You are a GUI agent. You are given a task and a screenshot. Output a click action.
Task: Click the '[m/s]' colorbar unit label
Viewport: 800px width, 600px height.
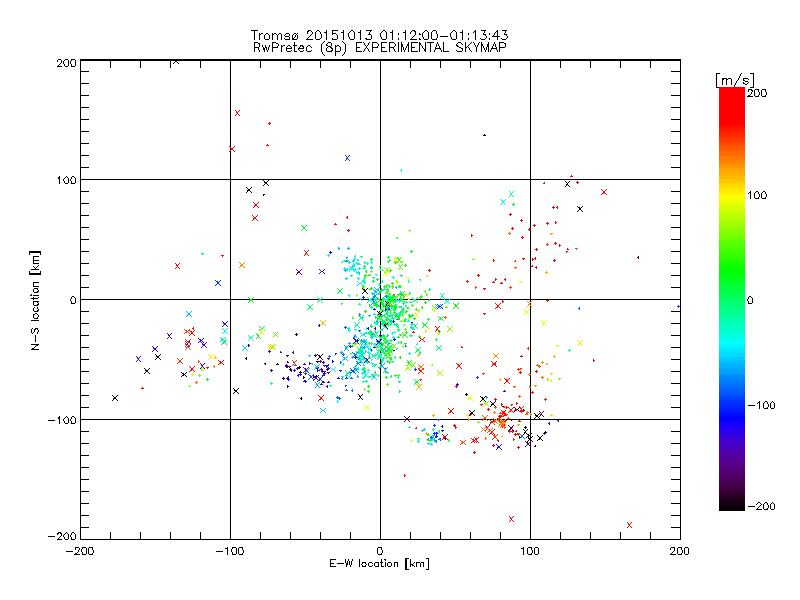click(x=735, y=80)
